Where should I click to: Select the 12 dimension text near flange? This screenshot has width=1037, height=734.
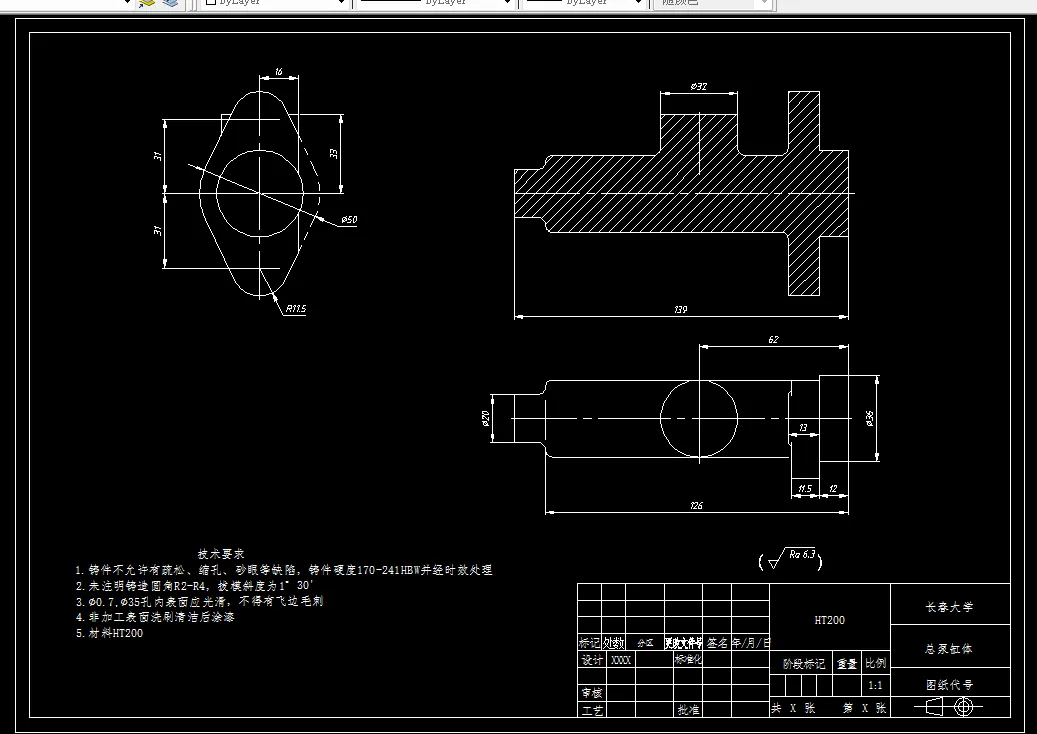[x=833, y=489]
